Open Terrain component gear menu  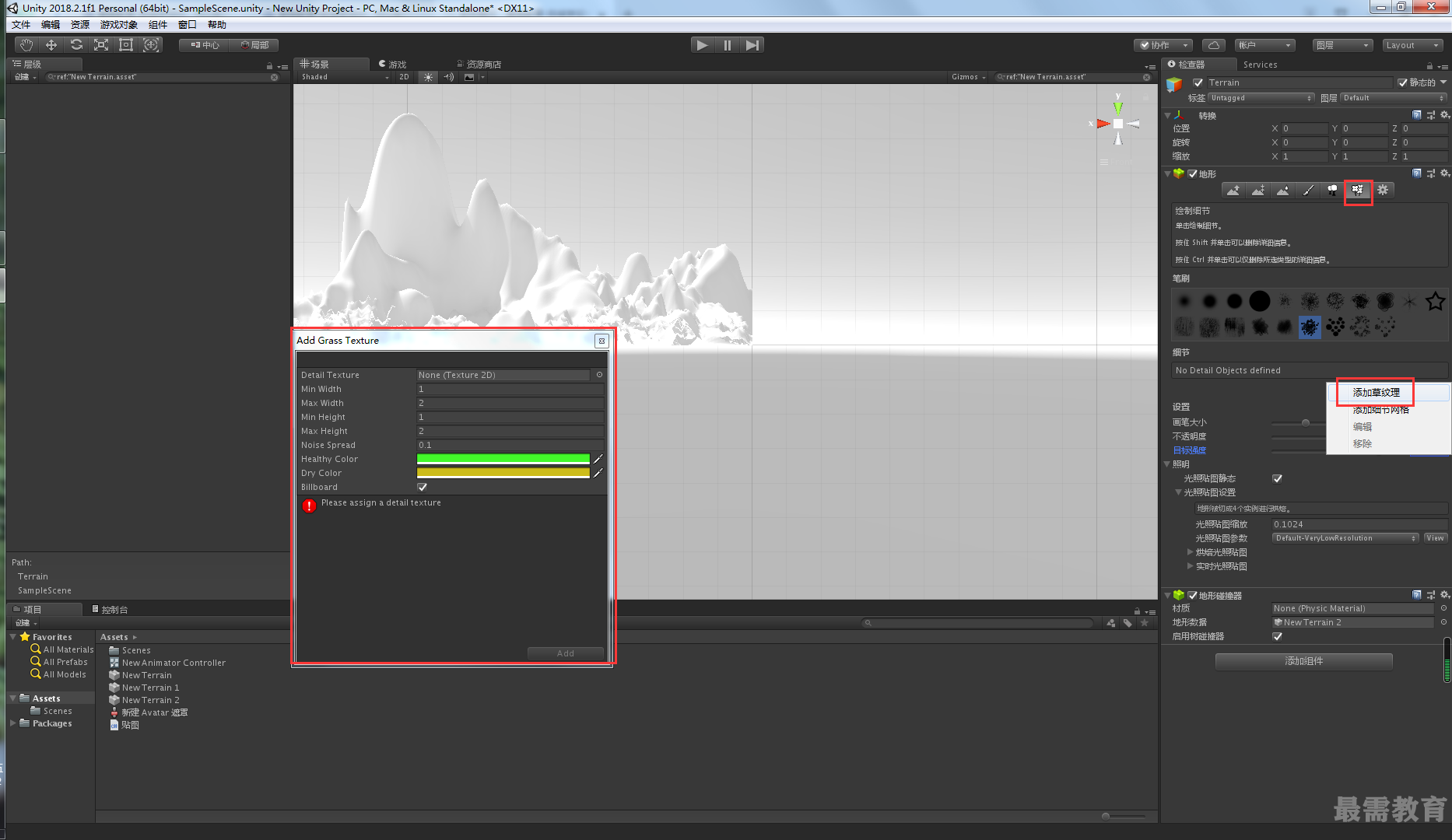(1445, 173)
